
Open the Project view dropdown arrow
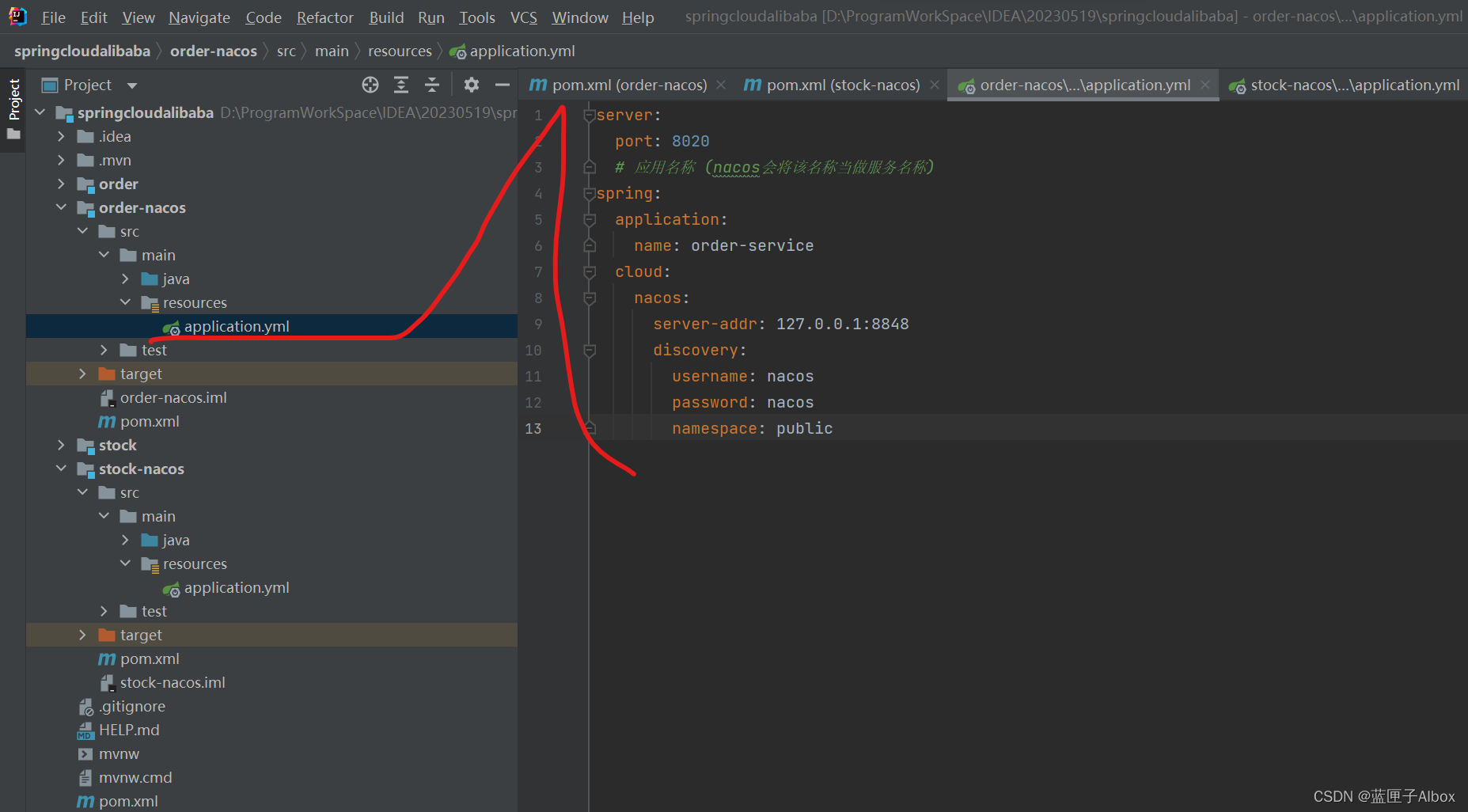pyautogui.click(x=132, y=85)
